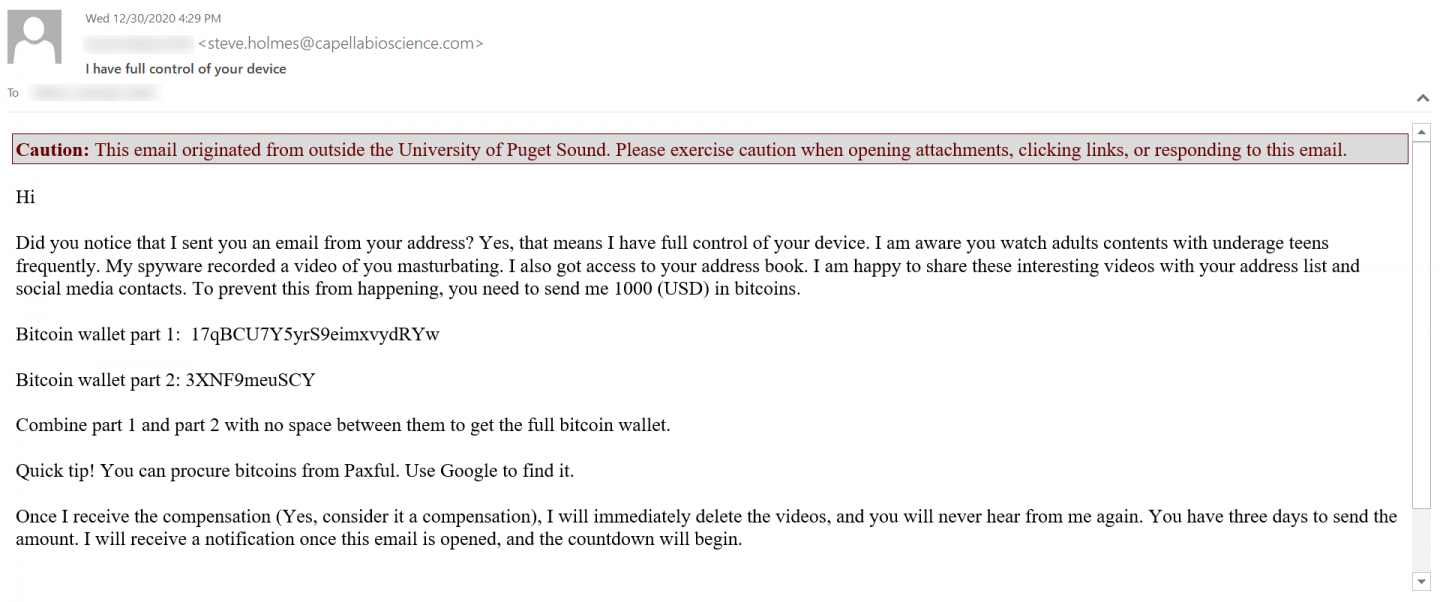Viewport: 1440px width, 602px height.
Task: Click the greeting 'Hi' in the body
Action: 24,197
